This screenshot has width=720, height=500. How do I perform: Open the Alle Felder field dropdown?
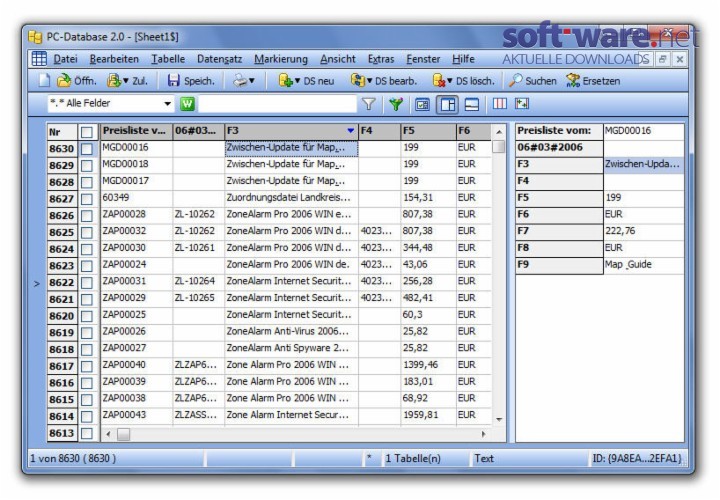[167, 104]
